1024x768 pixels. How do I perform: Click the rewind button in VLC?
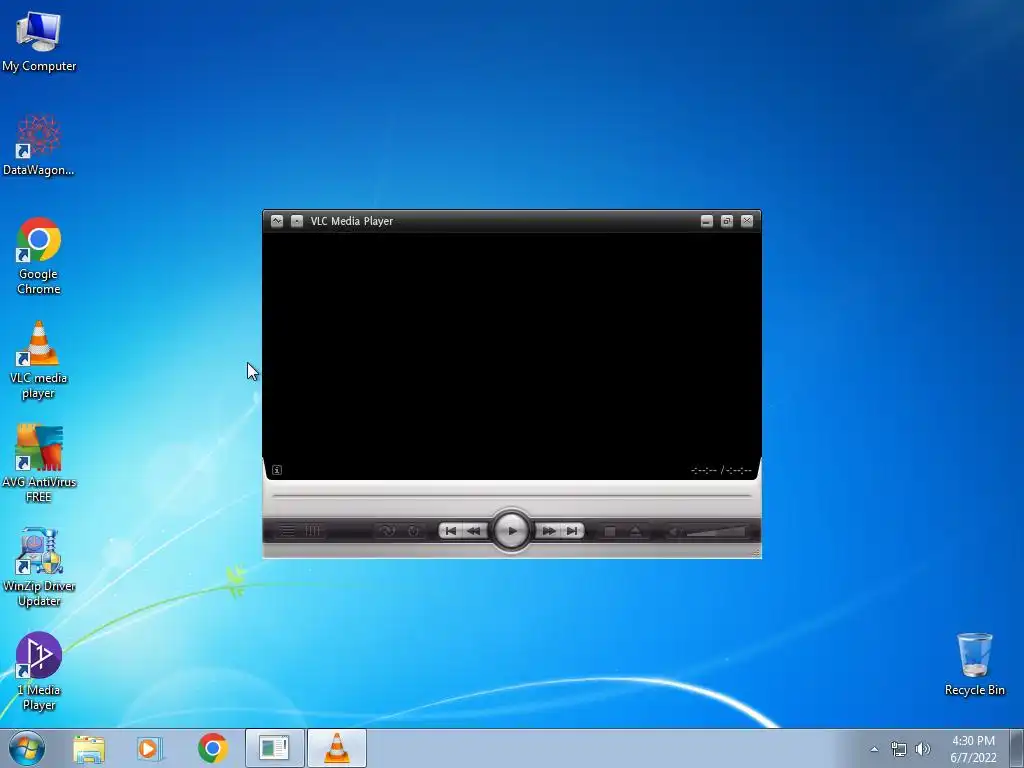click(x=474, y=531)
